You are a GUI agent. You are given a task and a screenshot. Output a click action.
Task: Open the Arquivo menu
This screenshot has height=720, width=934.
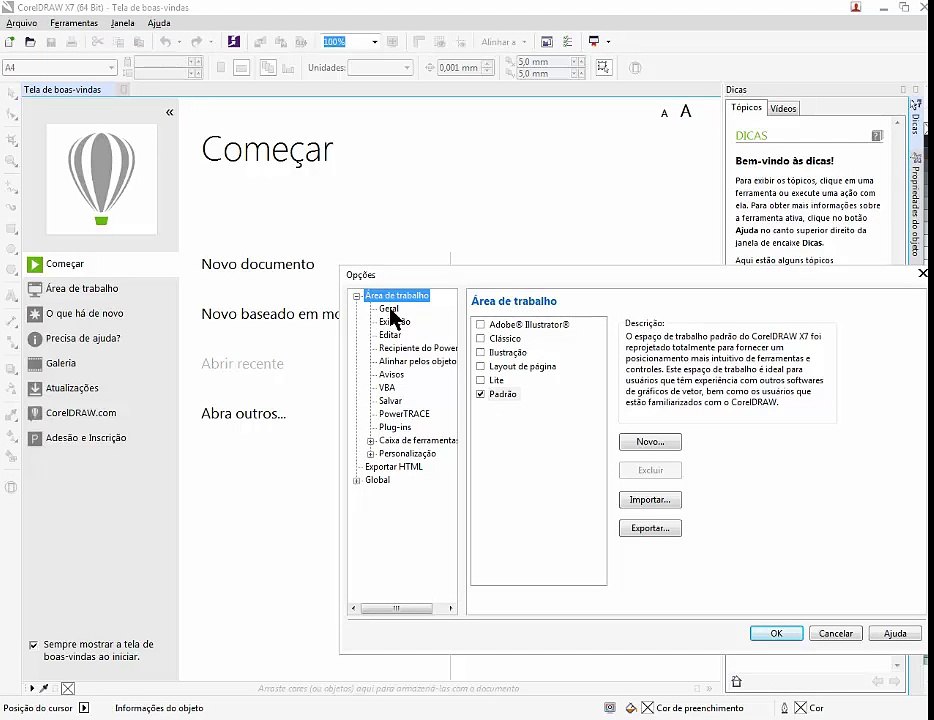[21, 23]
